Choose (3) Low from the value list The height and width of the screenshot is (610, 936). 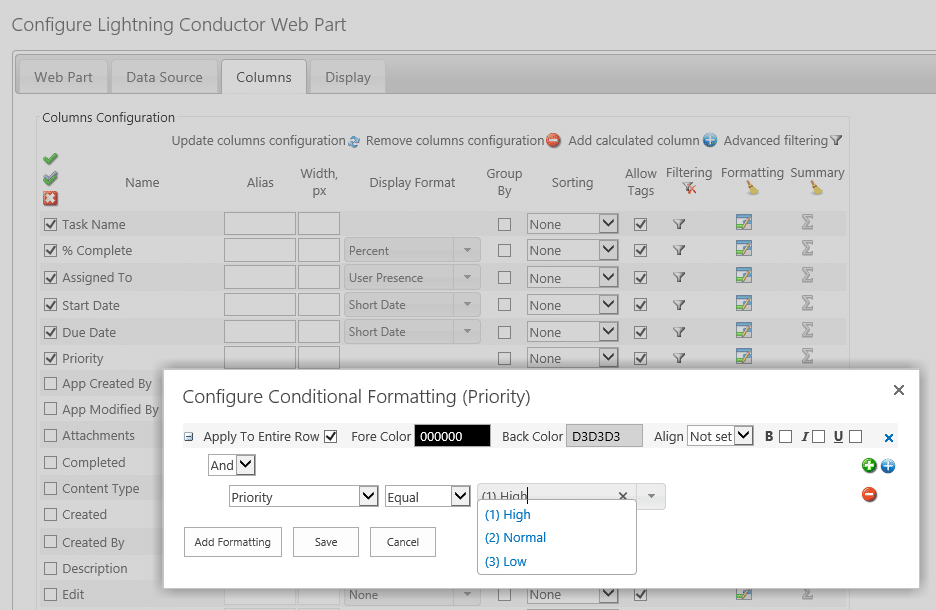click(506, 562)
